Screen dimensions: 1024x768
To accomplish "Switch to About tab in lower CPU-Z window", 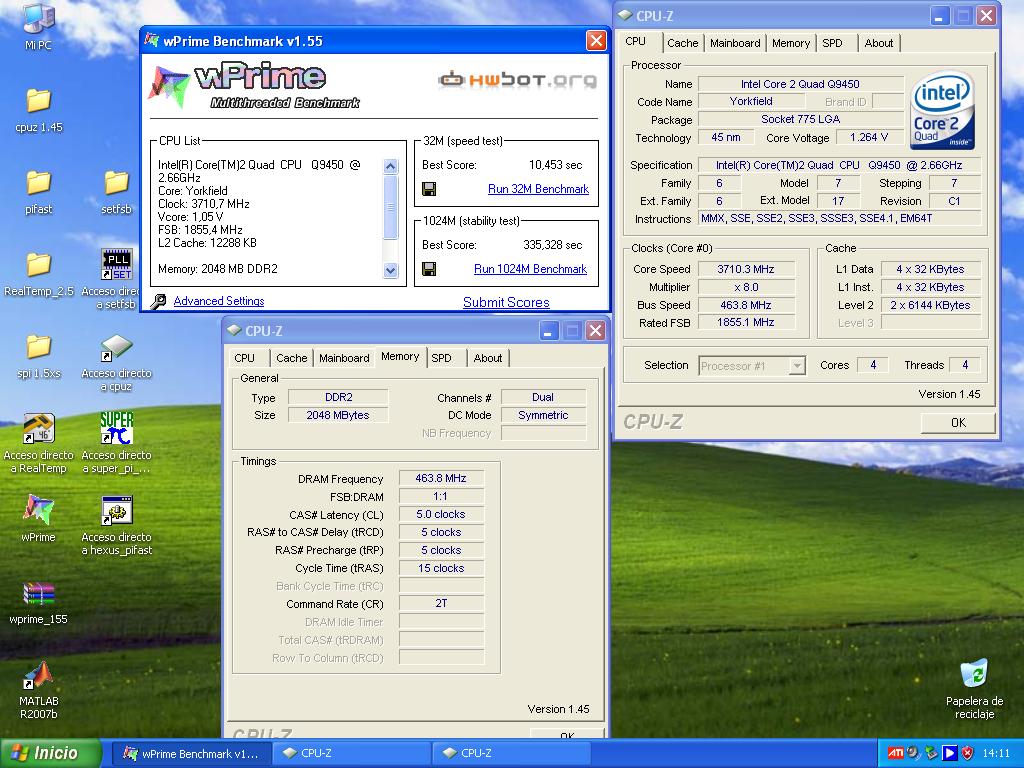I will pos(488,358).
